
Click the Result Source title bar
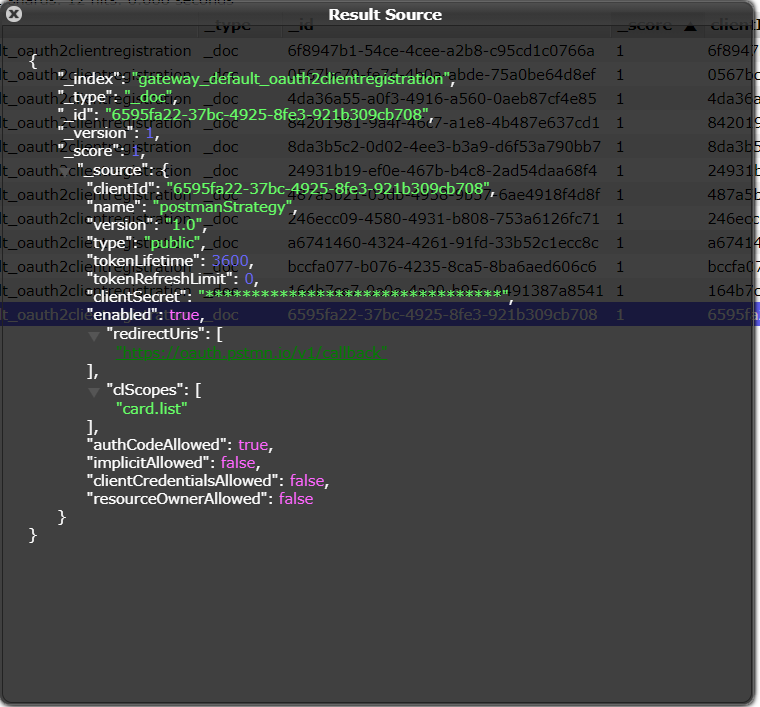[x=384, y=15]
